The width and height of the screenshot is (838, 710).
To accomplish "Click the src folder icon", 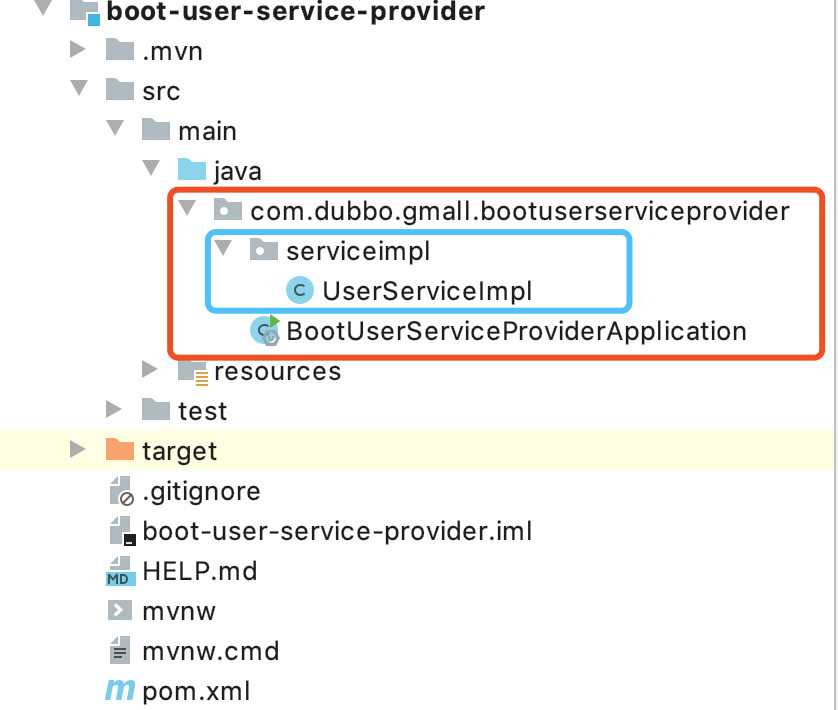I will (x=120, y=89).
